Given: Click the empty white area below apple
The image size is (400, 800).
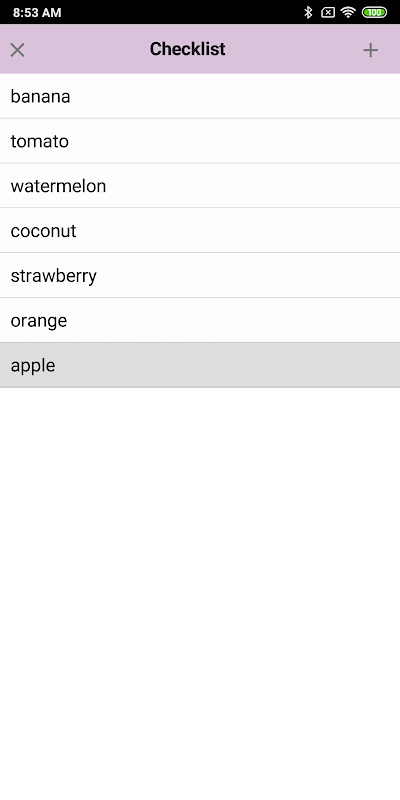Looking at the screenshot, I should pos(200,592).
